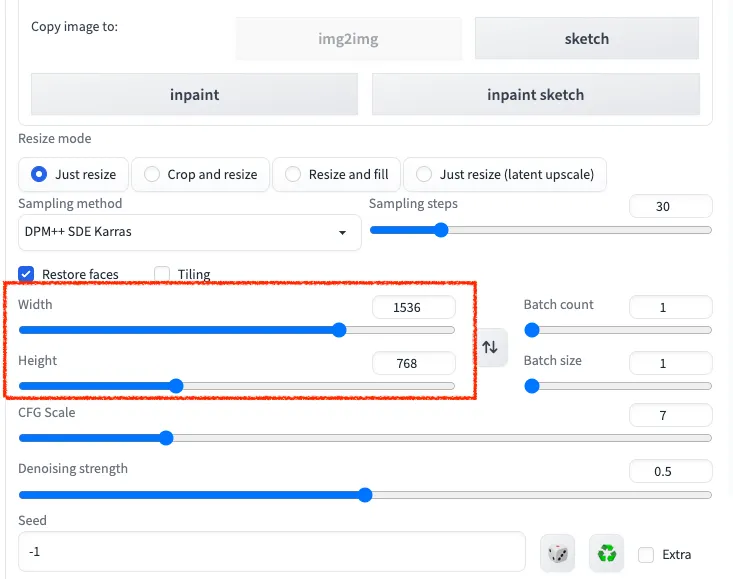Viewport: 733px width, 579px height.
Task: Click the swap width and height icon
Action: click(x=490, y=347)
